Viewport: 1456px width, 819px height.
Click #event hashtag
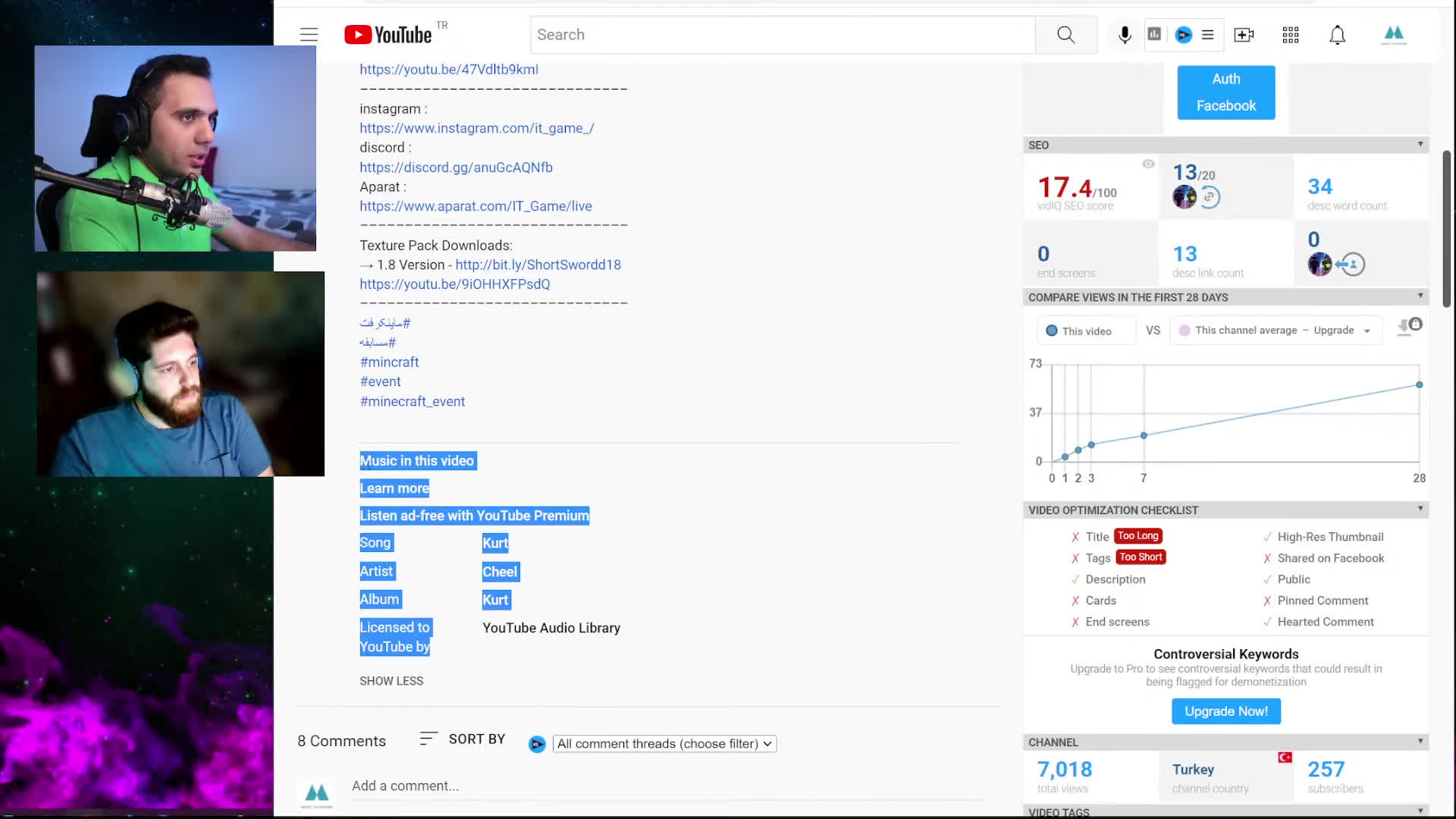[380, 381]
